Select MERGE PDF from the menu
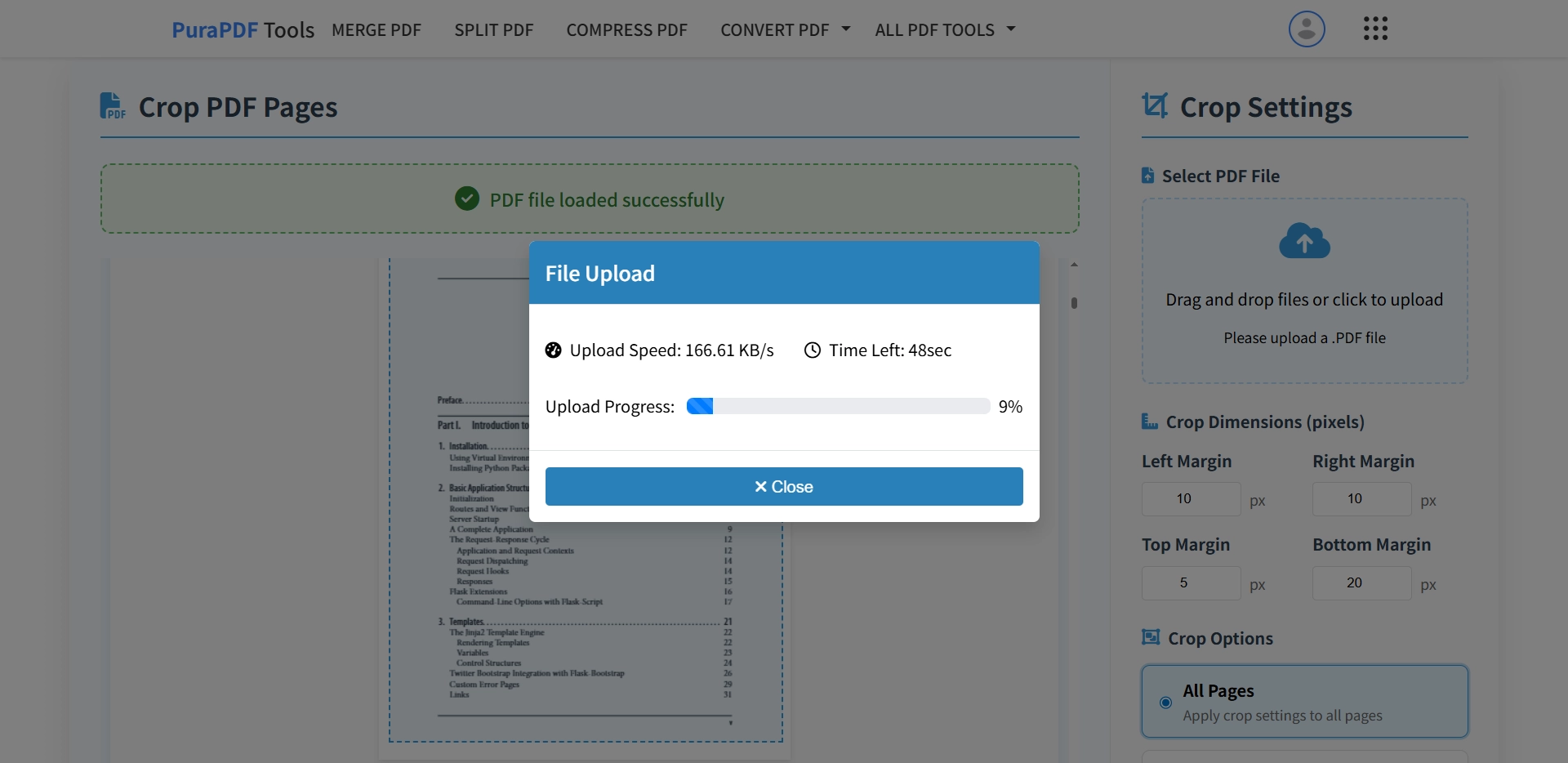 [376, 29]
